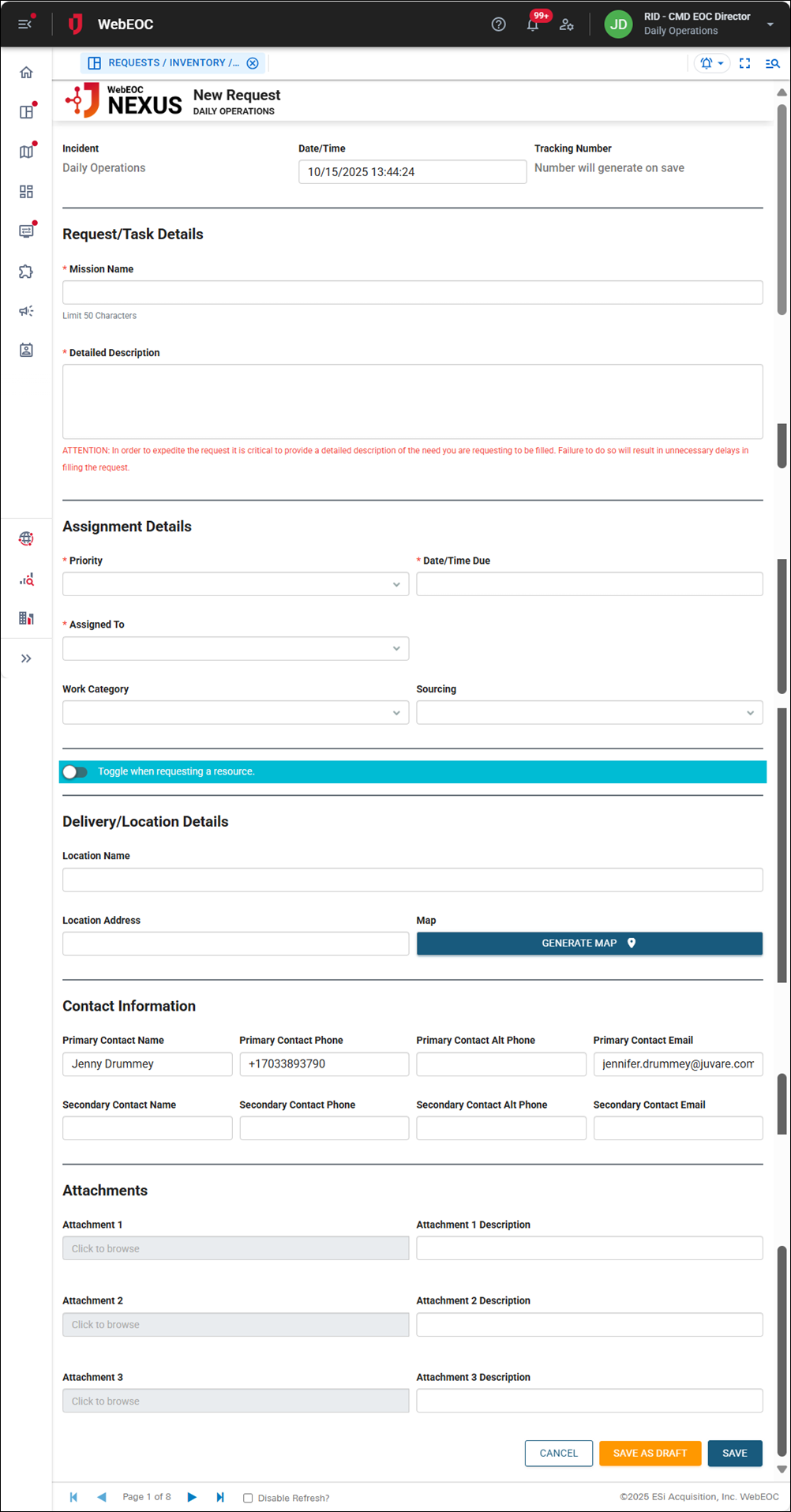Click the JD user avatar
Image resolution: width=791 pixels, height=1512 pixels.
click(619, 24)
